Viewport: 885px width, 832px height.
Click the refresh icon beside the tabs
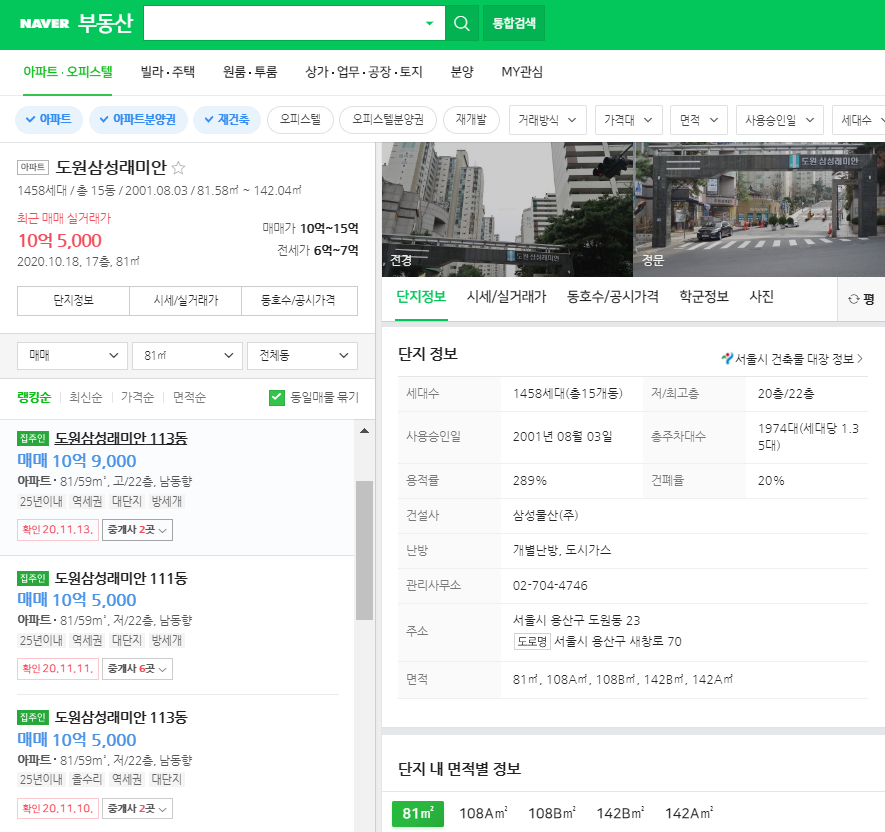[x=853, y=299]
